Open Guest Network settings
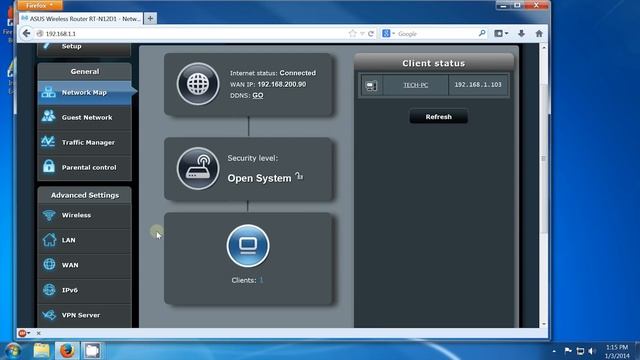 84,118
